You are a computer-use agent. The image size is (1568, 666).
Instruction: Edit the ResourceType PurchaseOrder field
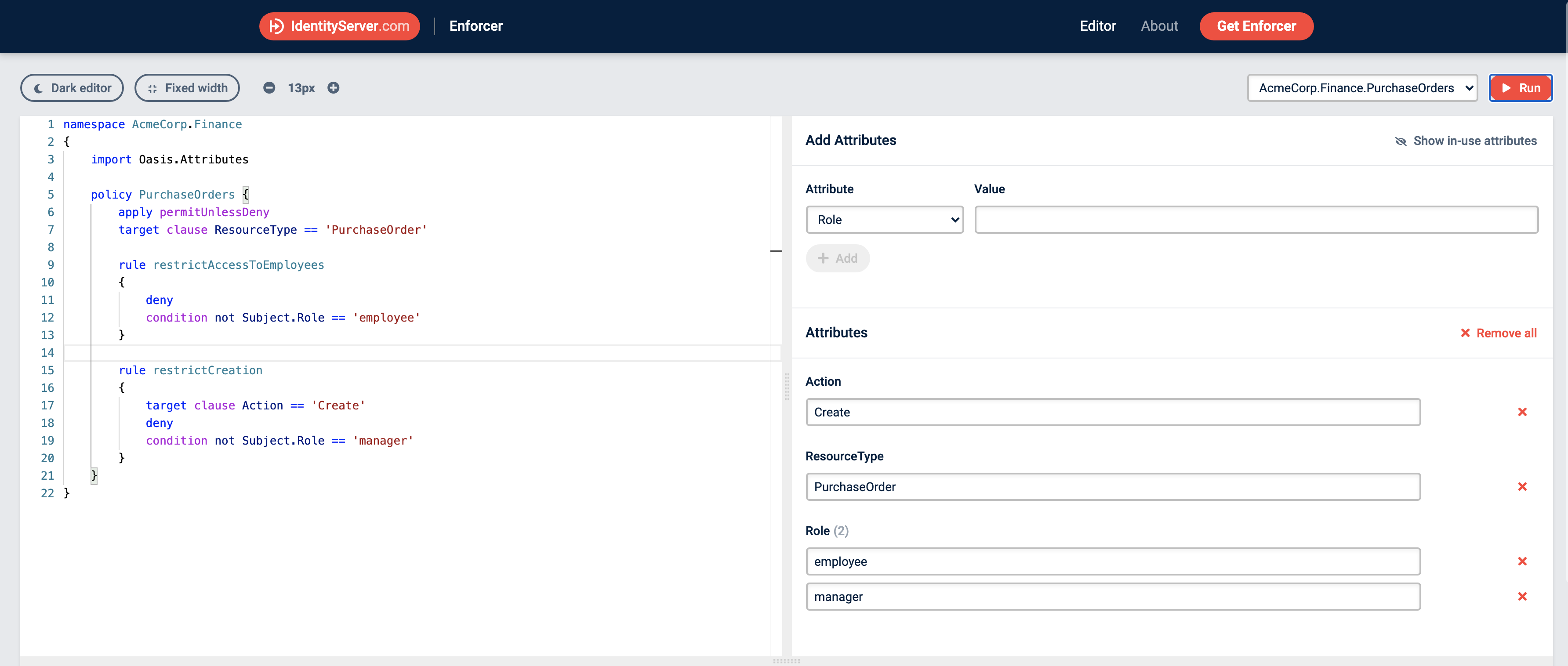pos(1113,487)
